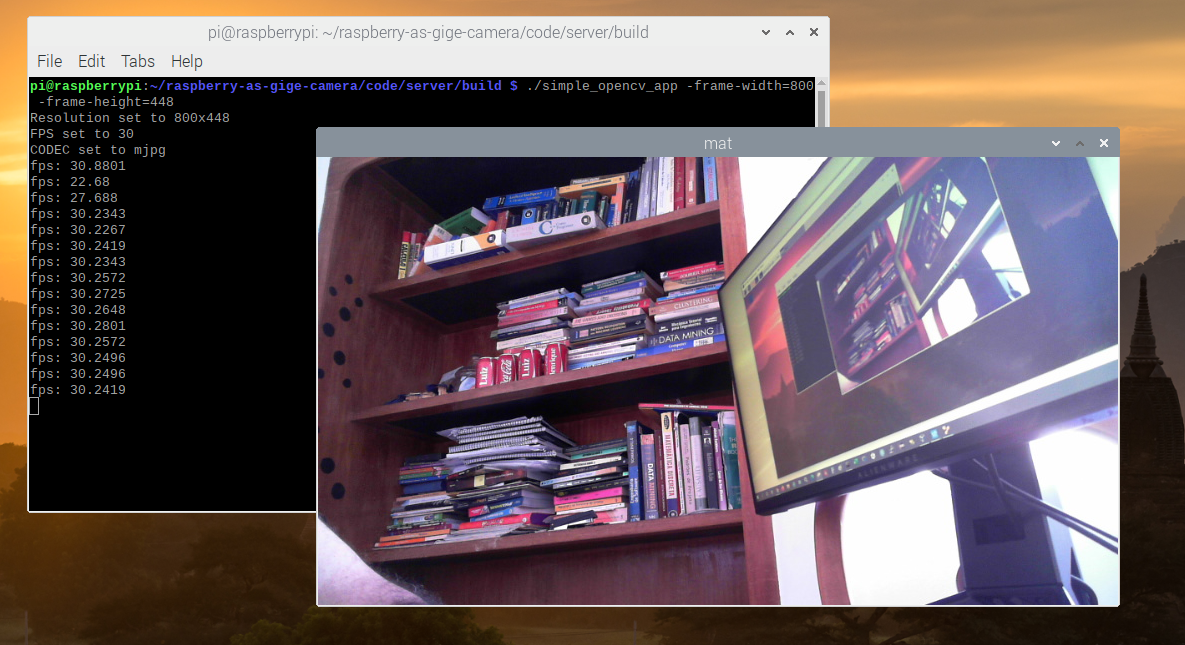Close the terminal window
Screen dimensions: 1185x645
click(x=814, y=33)
